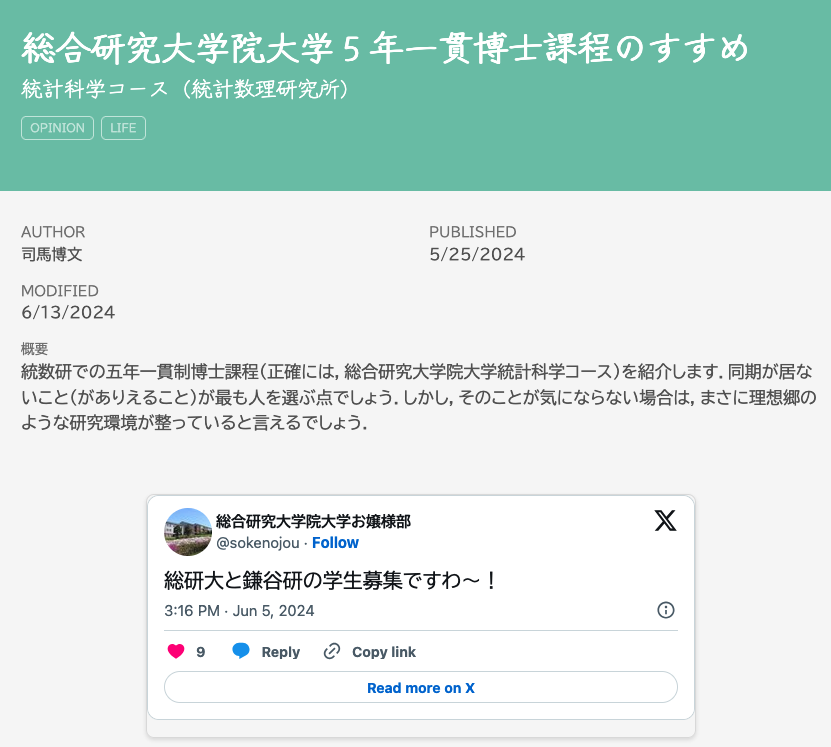Click the Reply text label
Viewport: 831px width, 747px height.
280,652
